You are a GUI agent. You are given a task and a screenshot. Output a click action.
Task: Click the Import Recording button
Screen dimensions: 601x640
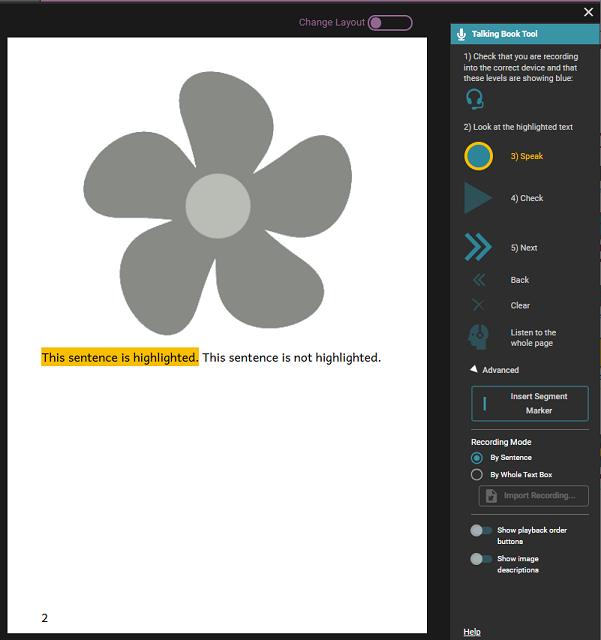click(532, 496)
